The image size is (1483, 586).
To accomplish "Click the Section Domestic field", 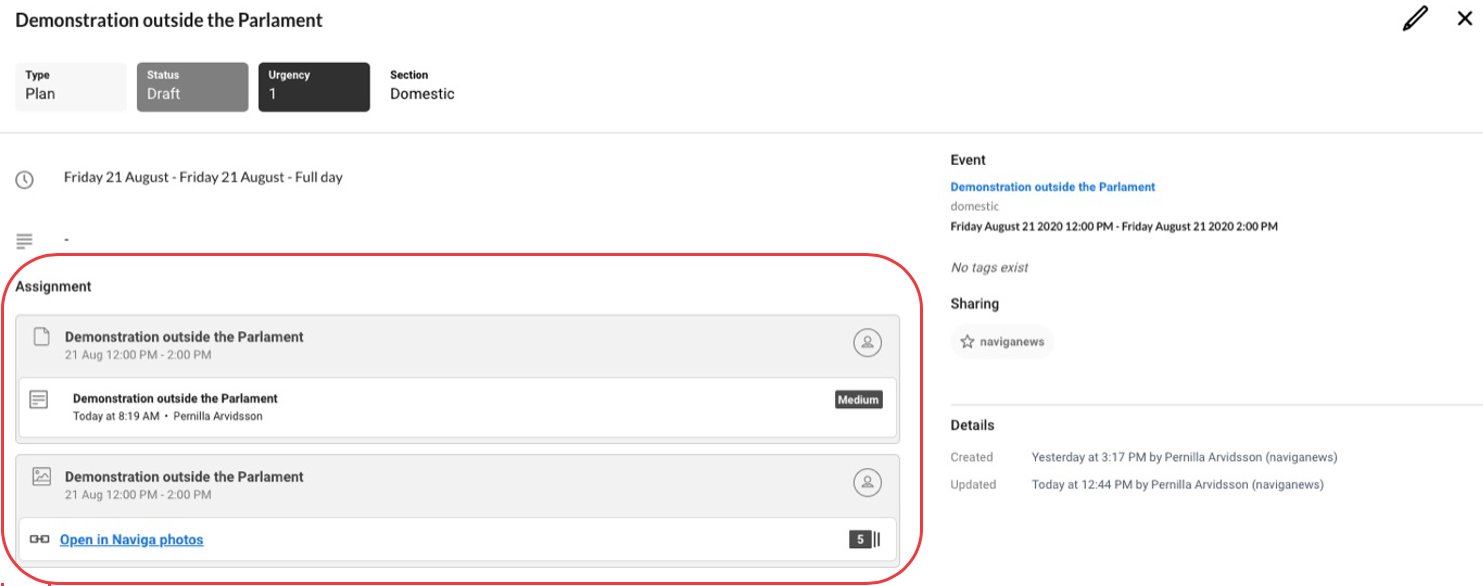I will [422, 86].
